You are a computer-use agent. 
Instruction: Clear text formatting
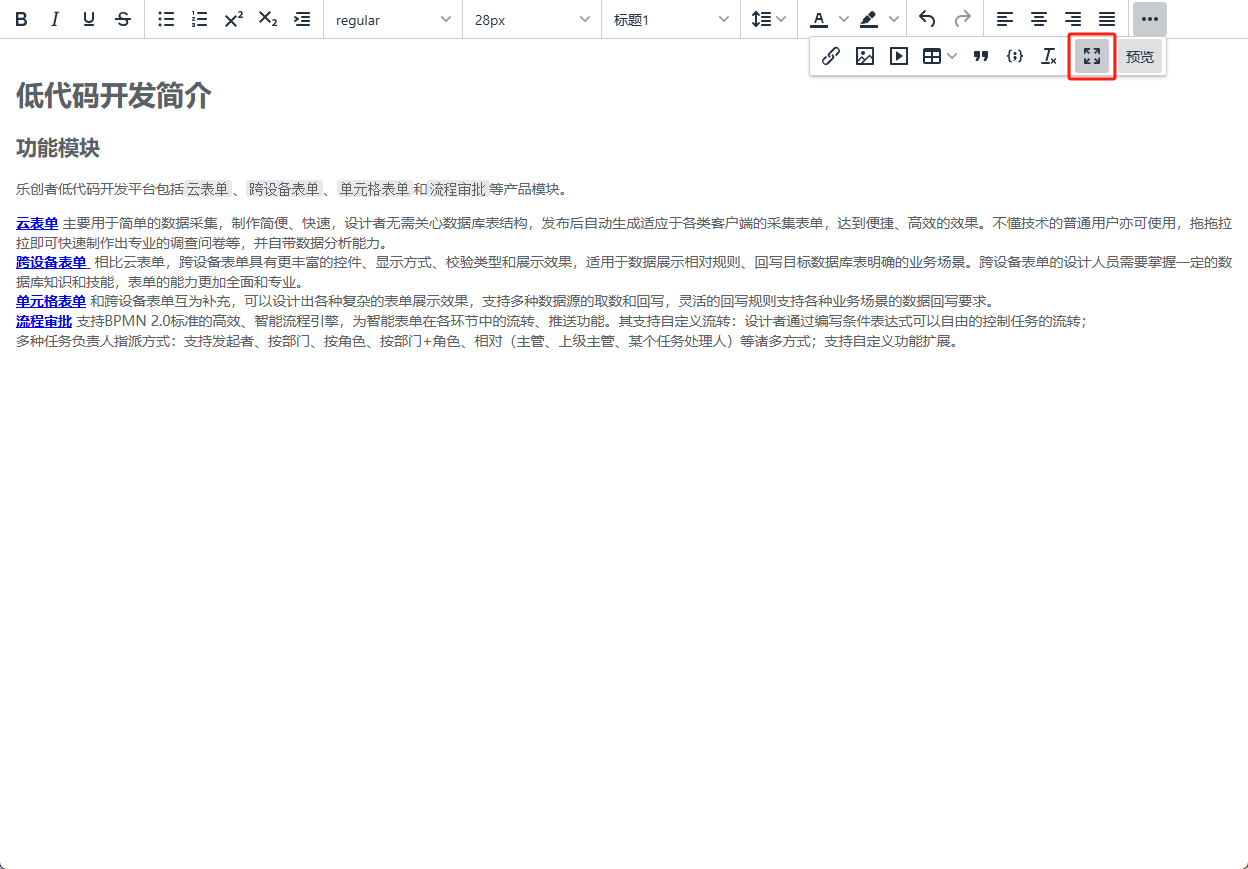1048,57
